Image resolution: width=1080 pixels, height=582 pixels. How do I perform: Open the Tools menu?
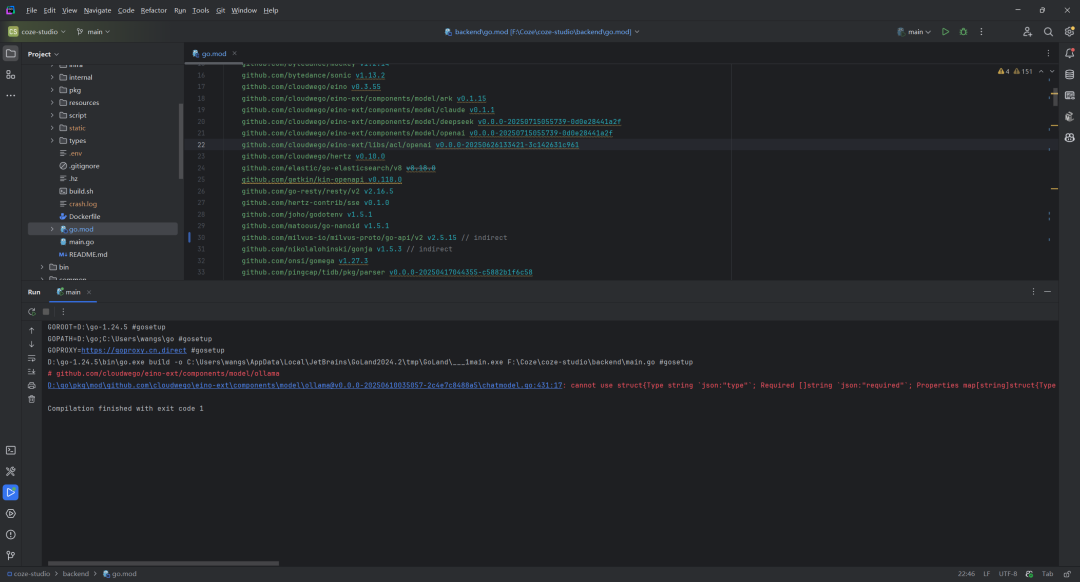point(200,10)
